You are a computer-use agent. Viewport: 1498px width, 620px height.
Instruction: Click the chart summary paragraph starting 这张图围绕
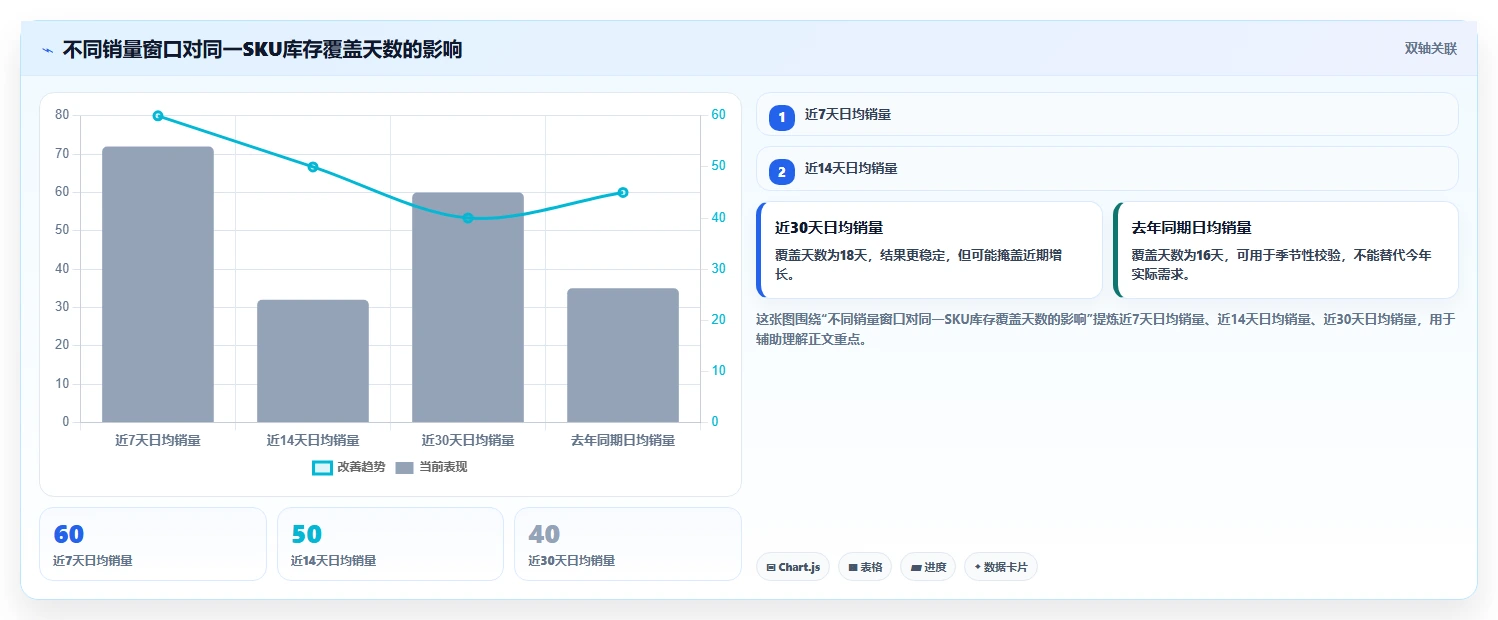click(1106, 329)
